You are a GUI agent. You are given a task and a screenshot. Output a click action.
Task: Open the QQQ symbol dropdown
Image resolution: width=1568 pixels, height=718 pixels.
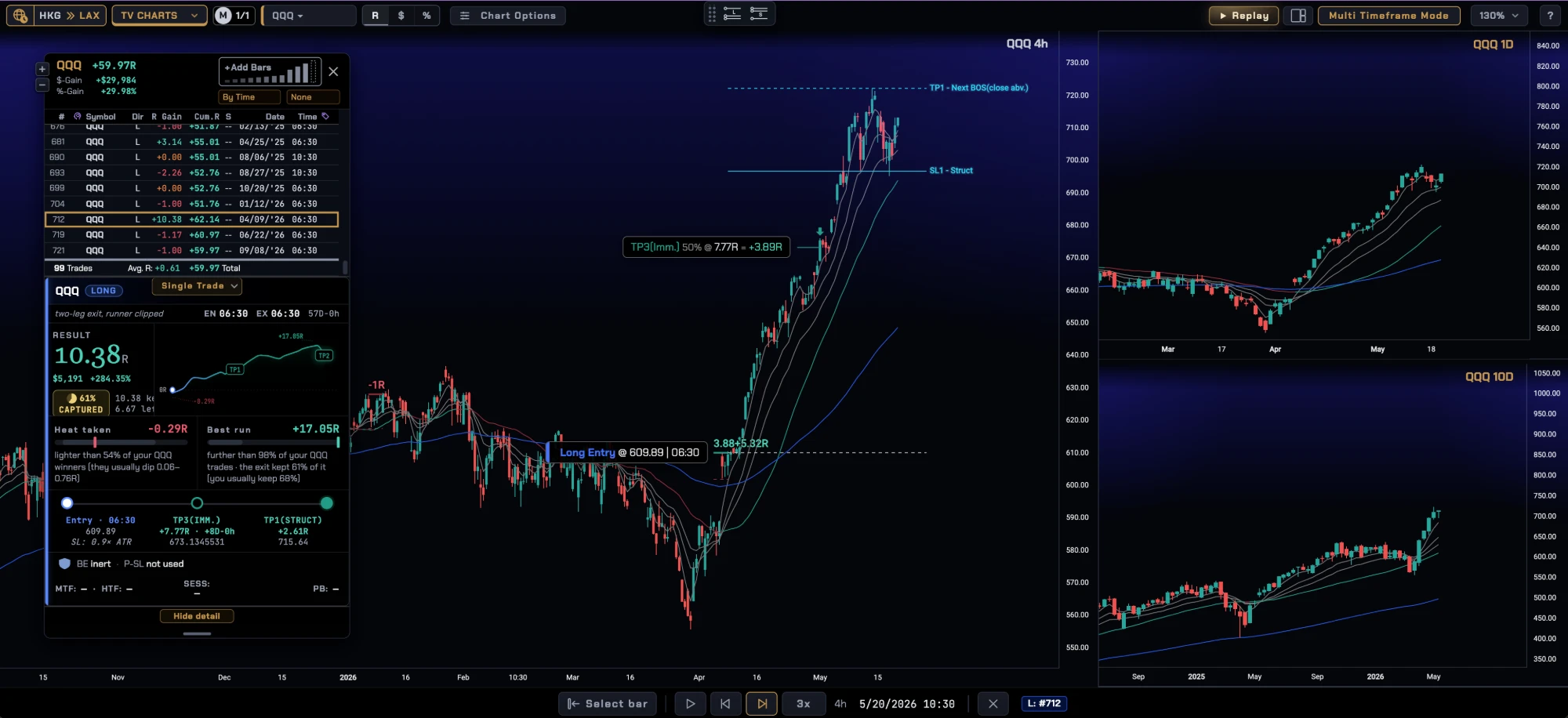point(308,16)
